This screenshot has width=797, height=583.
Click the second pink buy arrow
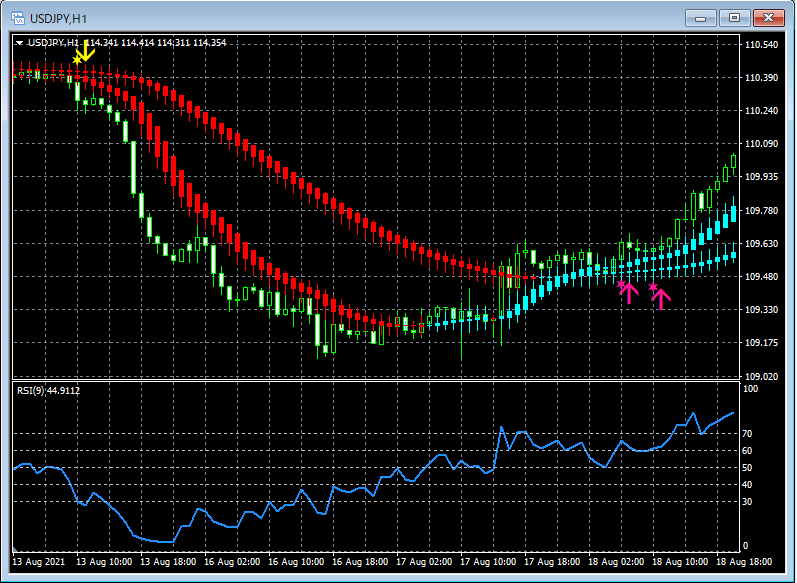coord(661,299)
